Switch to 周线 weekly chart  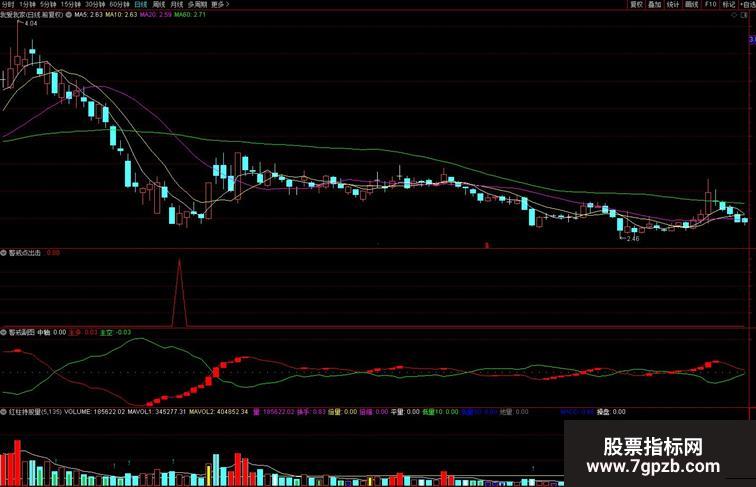pos(159,4)
